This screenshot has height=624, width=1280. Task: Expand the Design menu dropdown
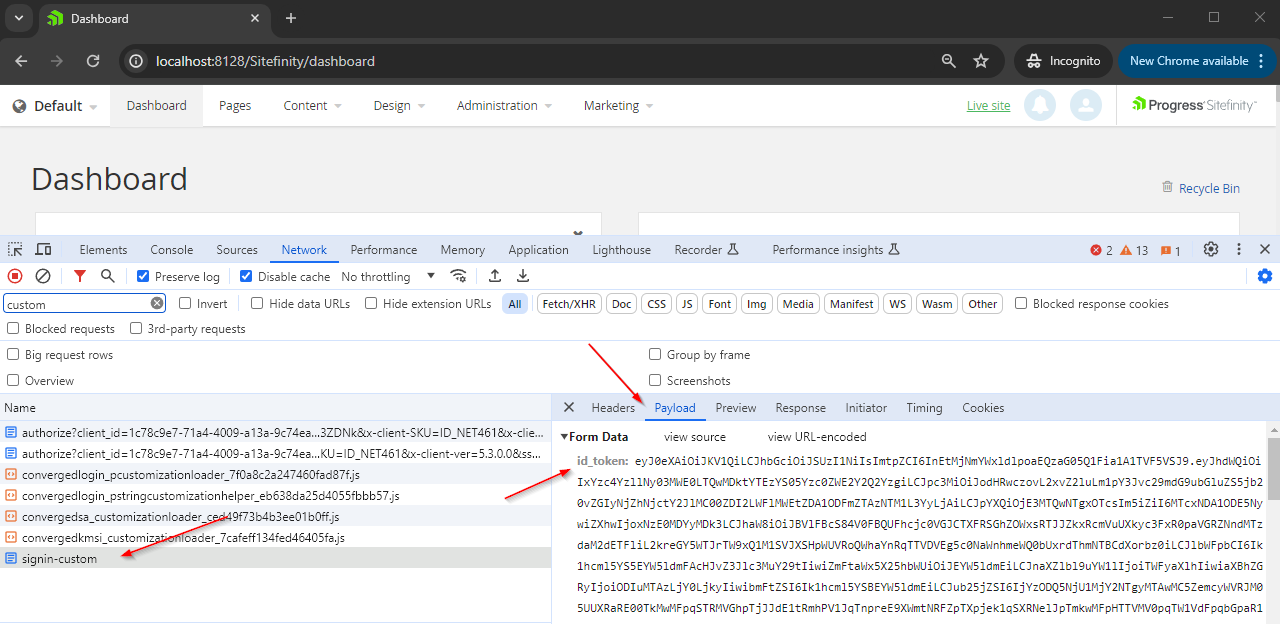[399, 105]
